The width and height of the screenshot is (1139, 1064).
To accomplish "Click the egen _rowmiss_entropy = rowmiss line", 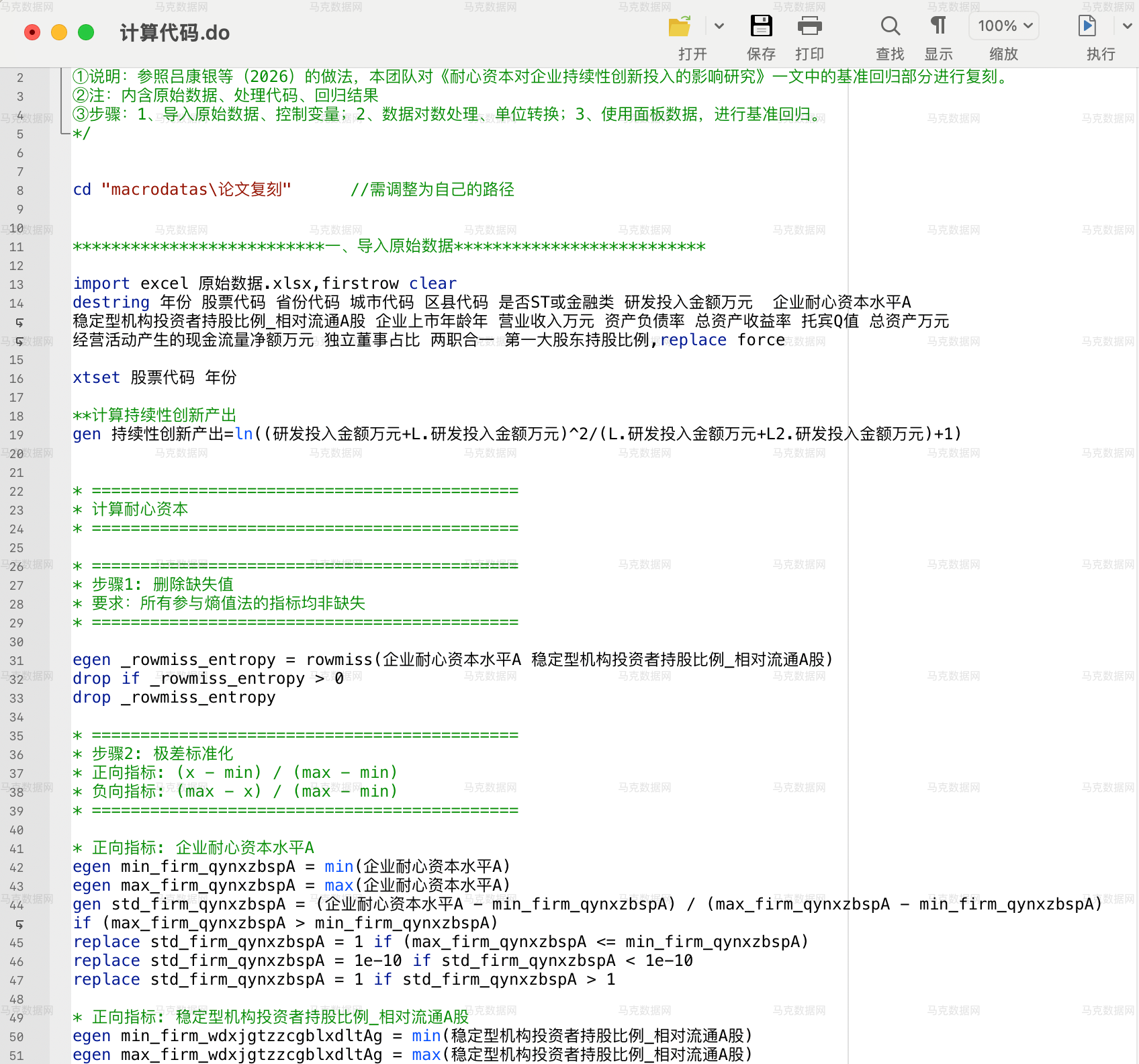I will coord(453,660).
